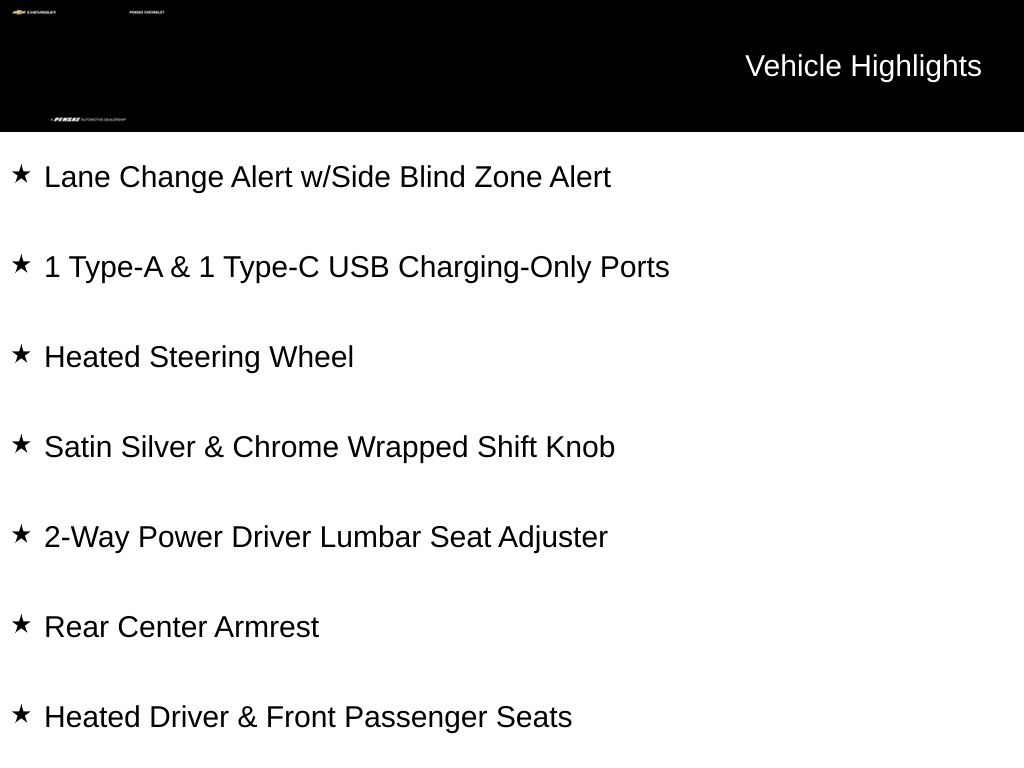
Task: Click the Chevrolet bowtie logo
Action: click(19, 12)
